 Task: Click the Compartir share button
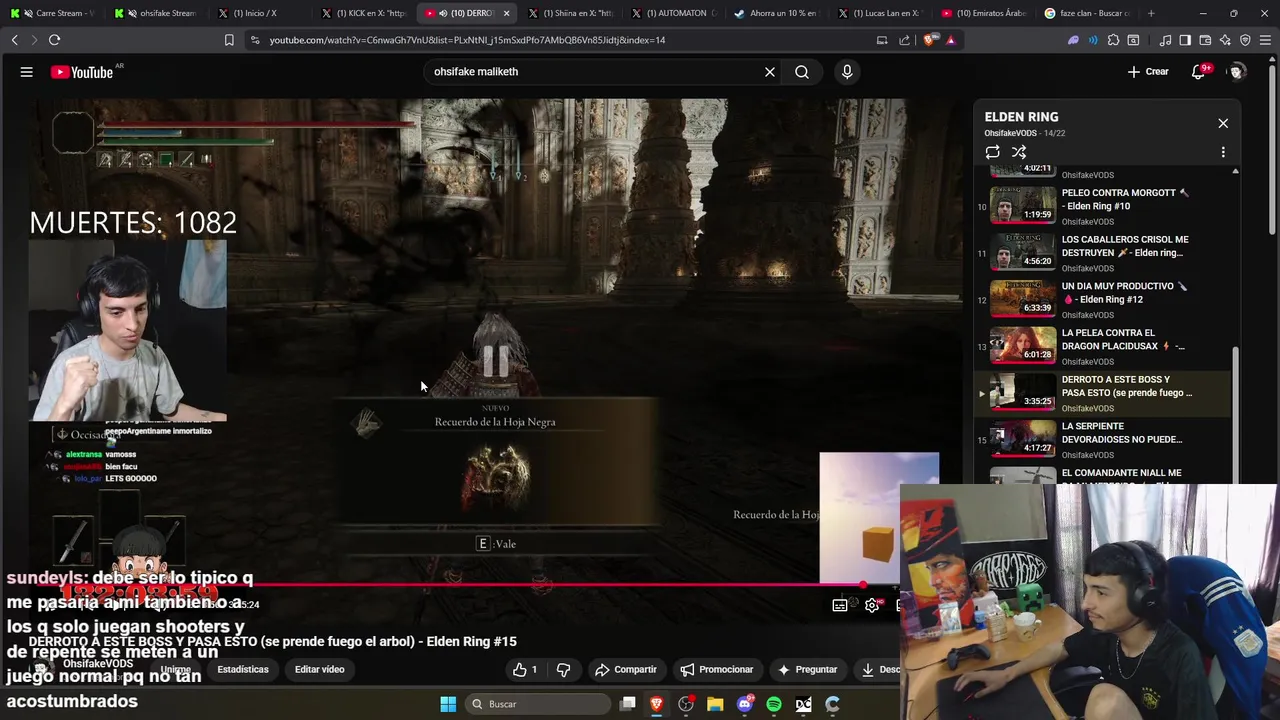click(625, 669)
